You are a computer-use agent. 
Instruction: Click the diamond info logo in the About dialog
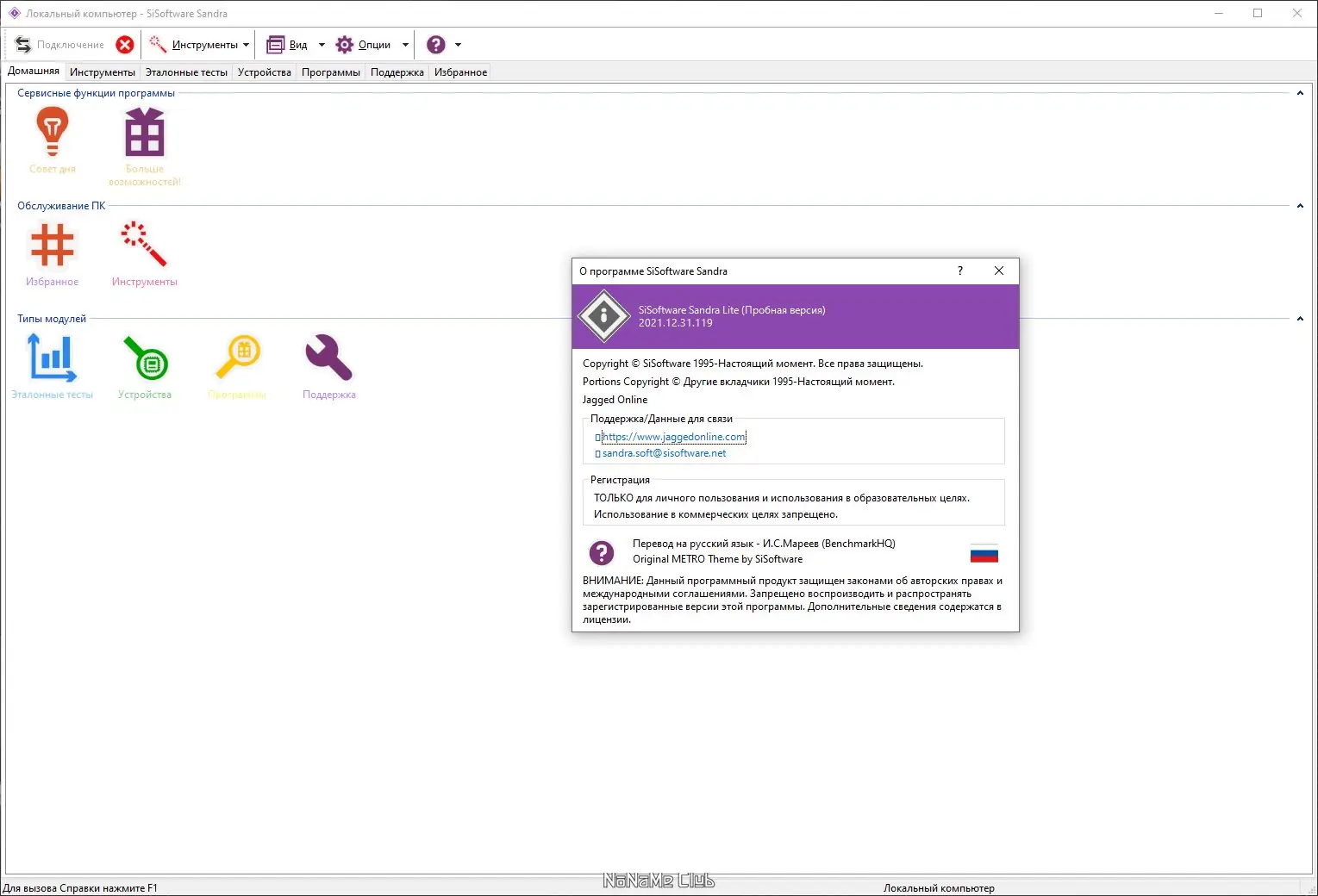click(x=603, y=316)
